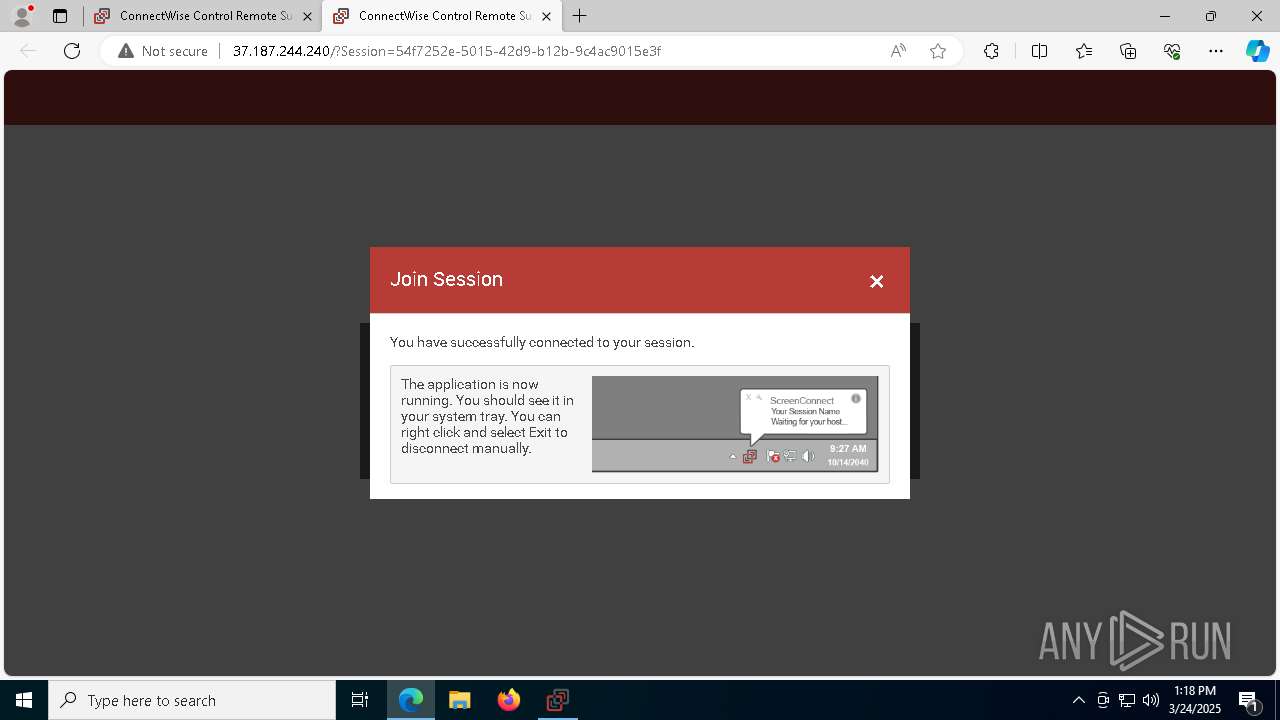1280x720 pixels.
Task: Click the browser profile avatar icon
Action: [22, 16]
